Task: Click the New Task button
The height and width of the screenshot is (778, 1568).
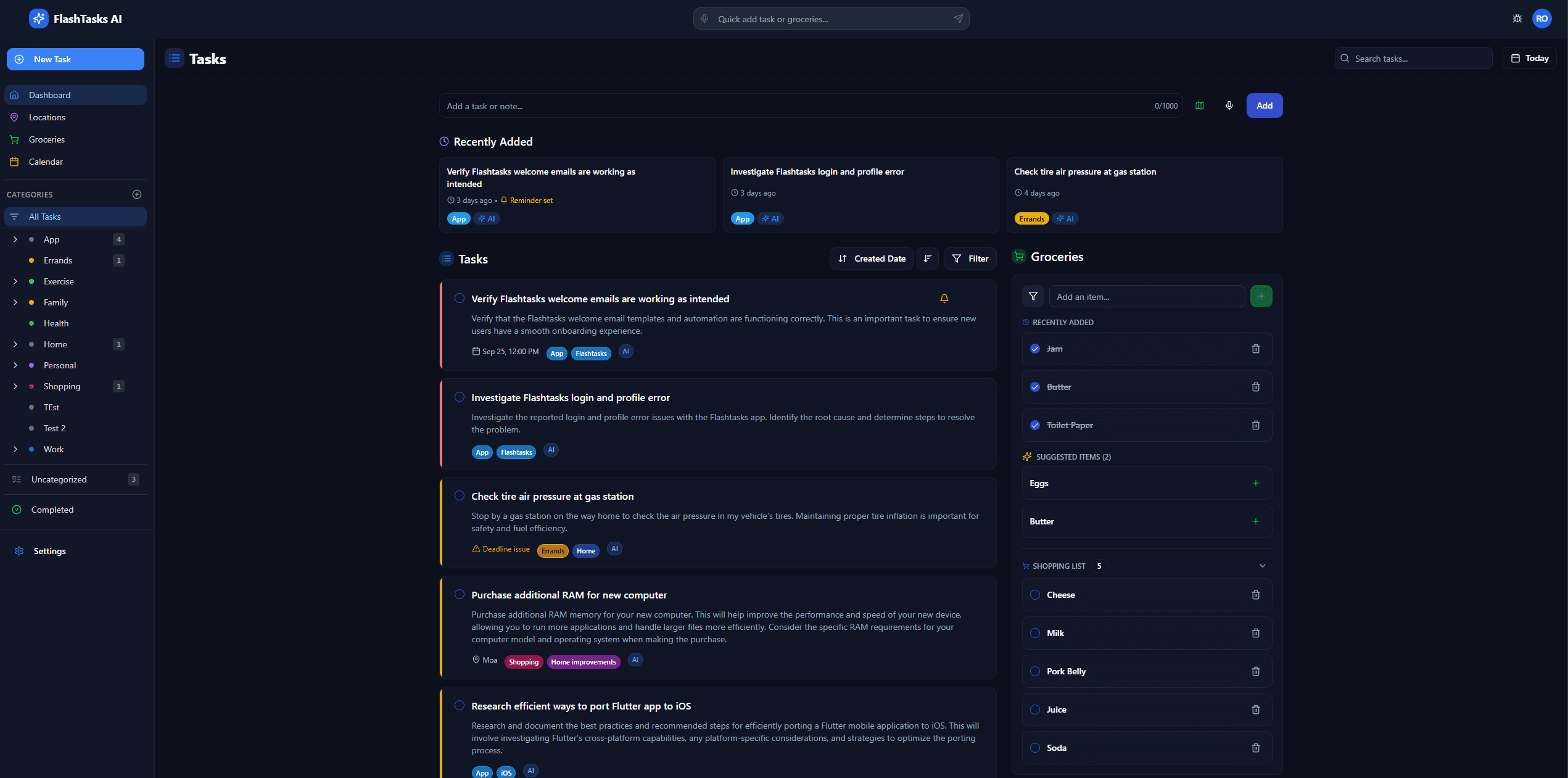Action: (x=75, y=59)
